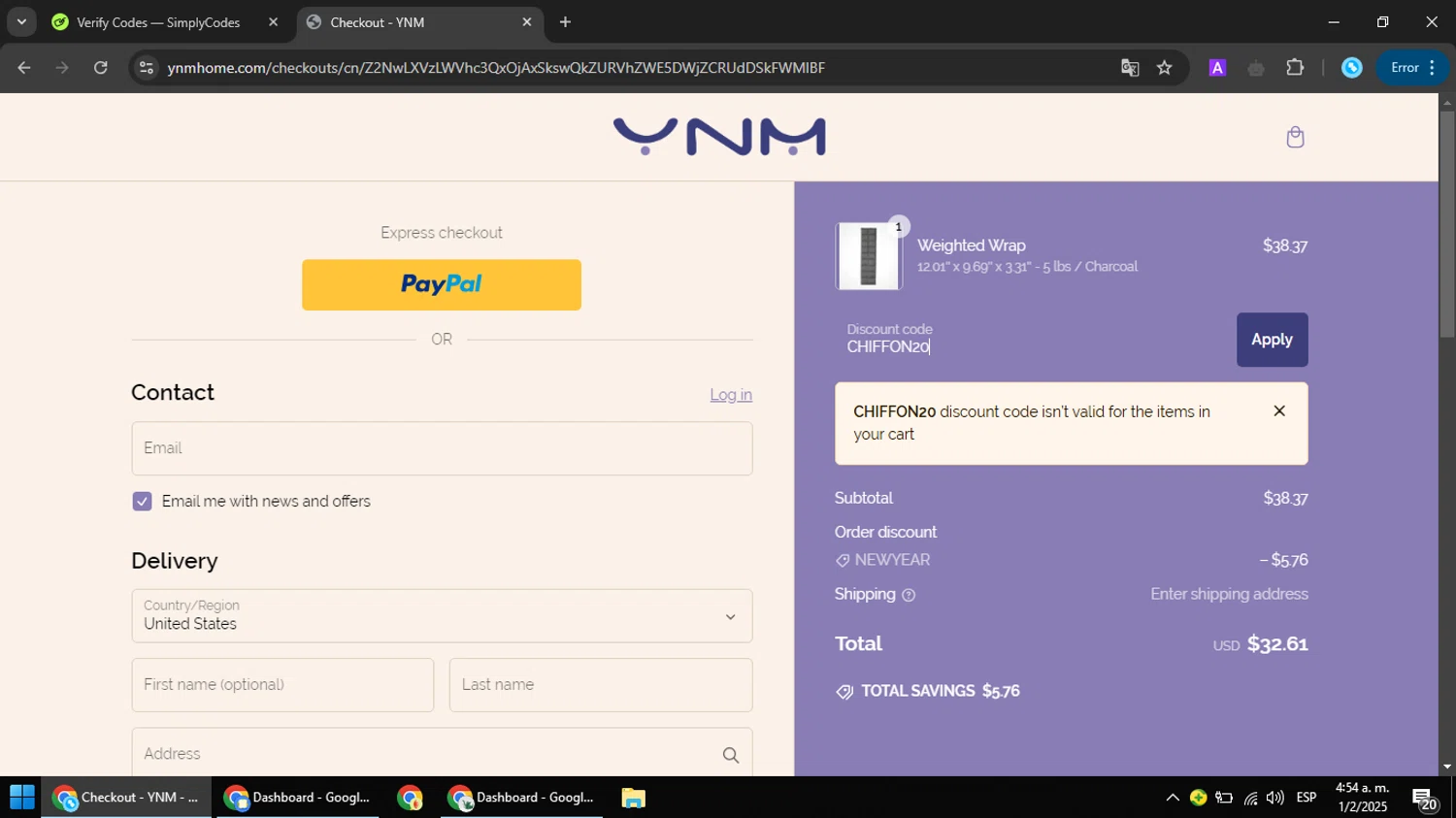Click the Total Savings tag icon
The width and height of the screenshot is (1456, 818).
coord(844,692)
